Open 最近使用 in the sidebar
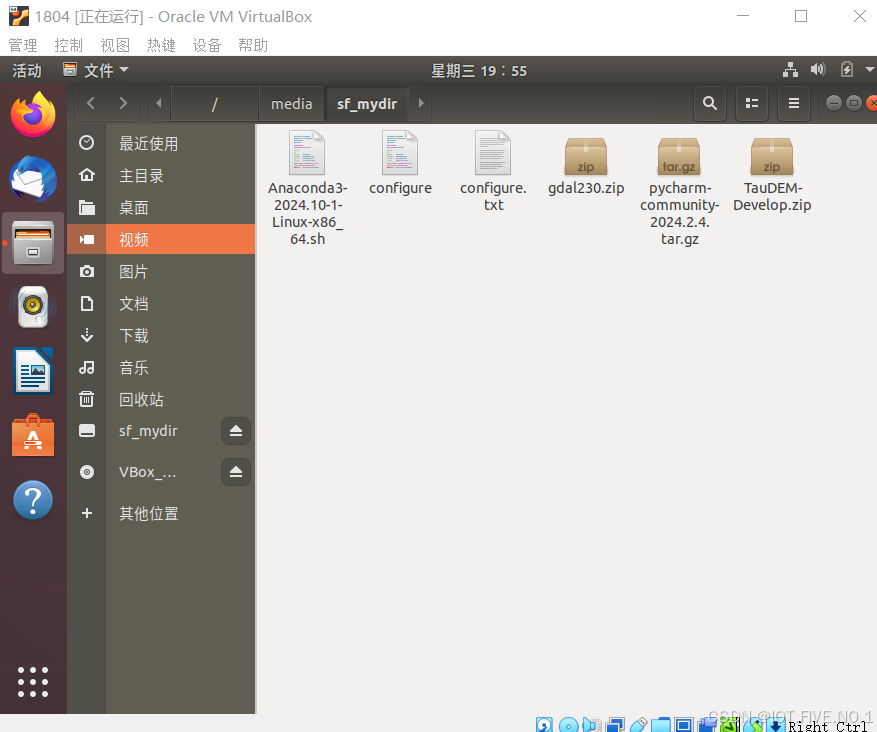This screenshot has width=877, height=732. pyautogui.click(x=161, y=144)
